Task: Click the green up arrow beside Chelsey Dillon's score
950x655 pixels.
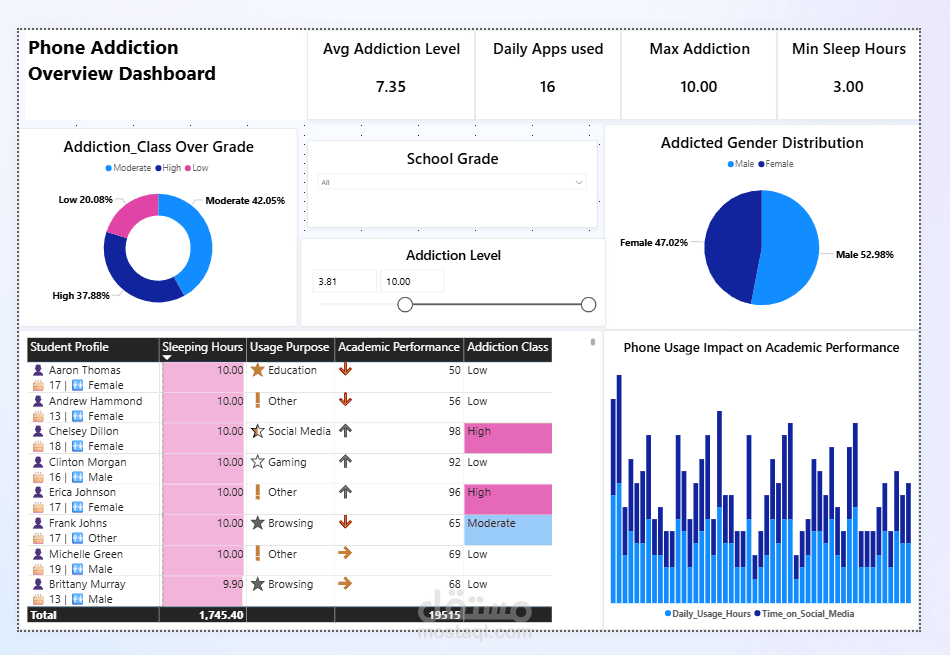Action: 345,431
